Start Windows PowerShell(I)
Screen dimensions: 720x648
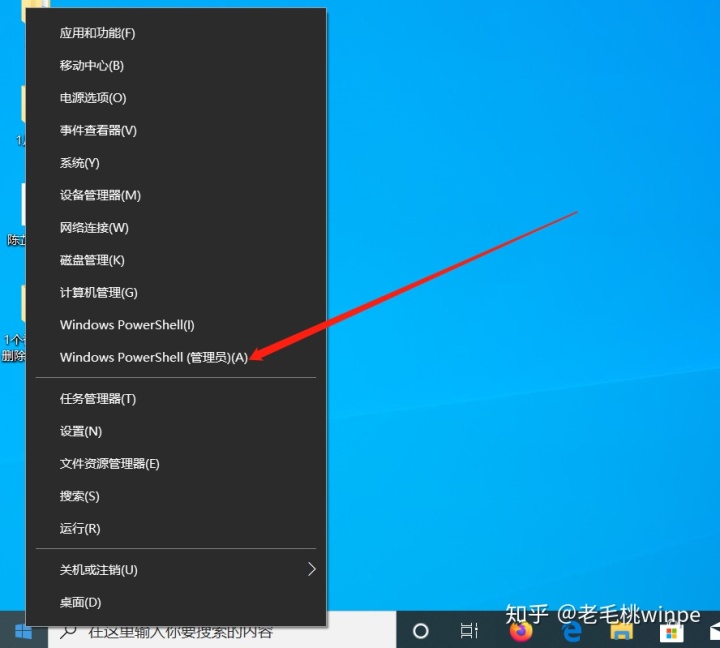point(176,325)
